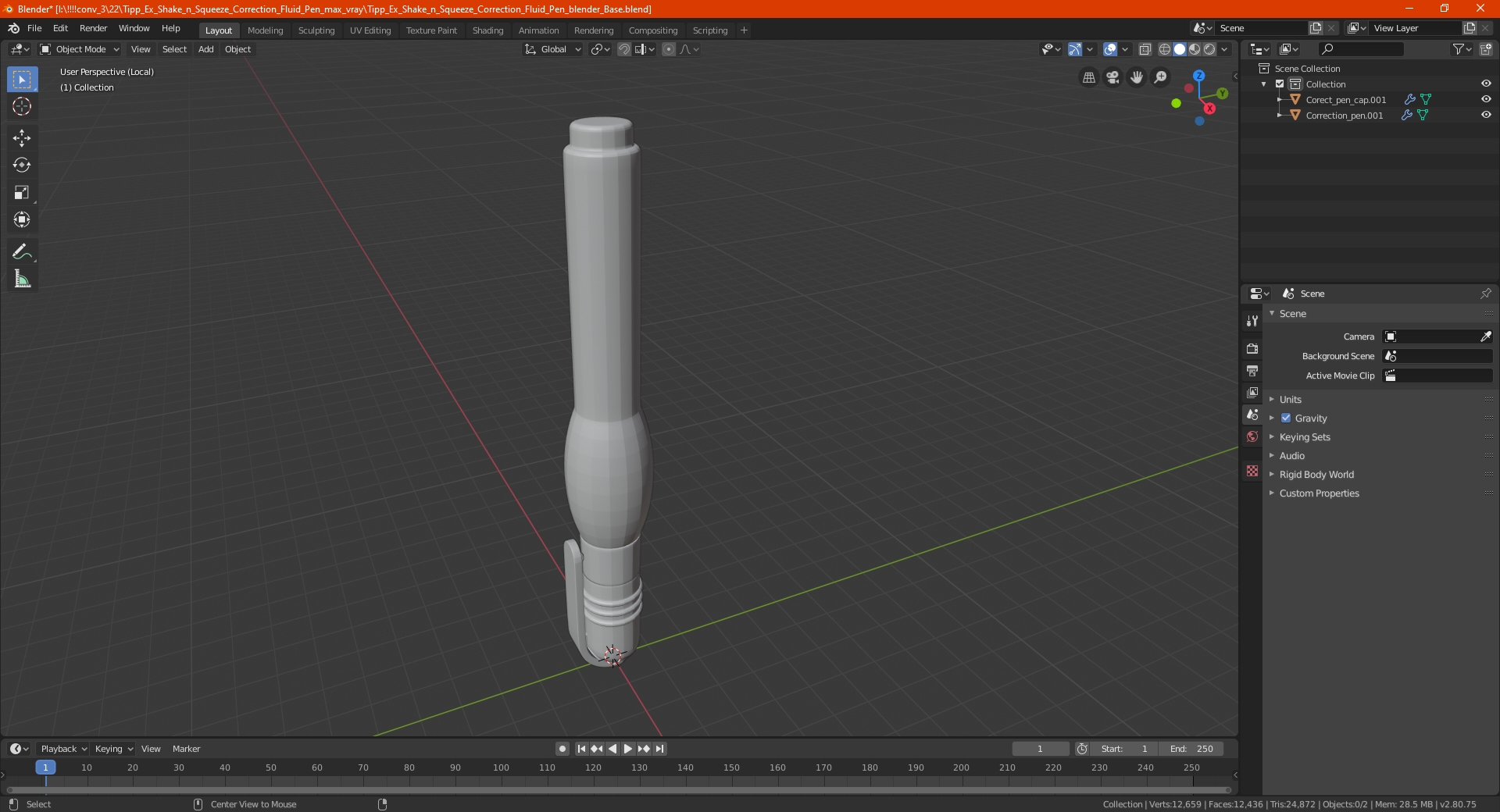1500x812 pixels.
Task: Open the File menu
Action: tap(34, 28)
